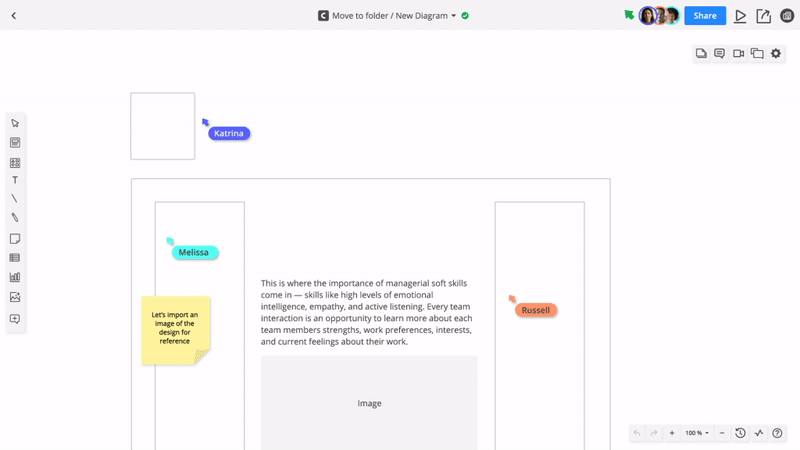Open the help question mark
800x450 pixels.
click(777, 433)
